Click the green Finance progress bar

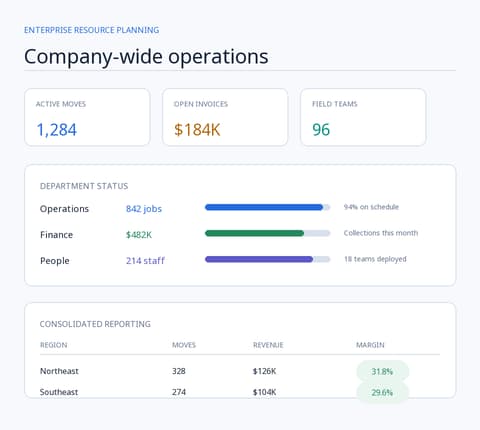(267, 233)
